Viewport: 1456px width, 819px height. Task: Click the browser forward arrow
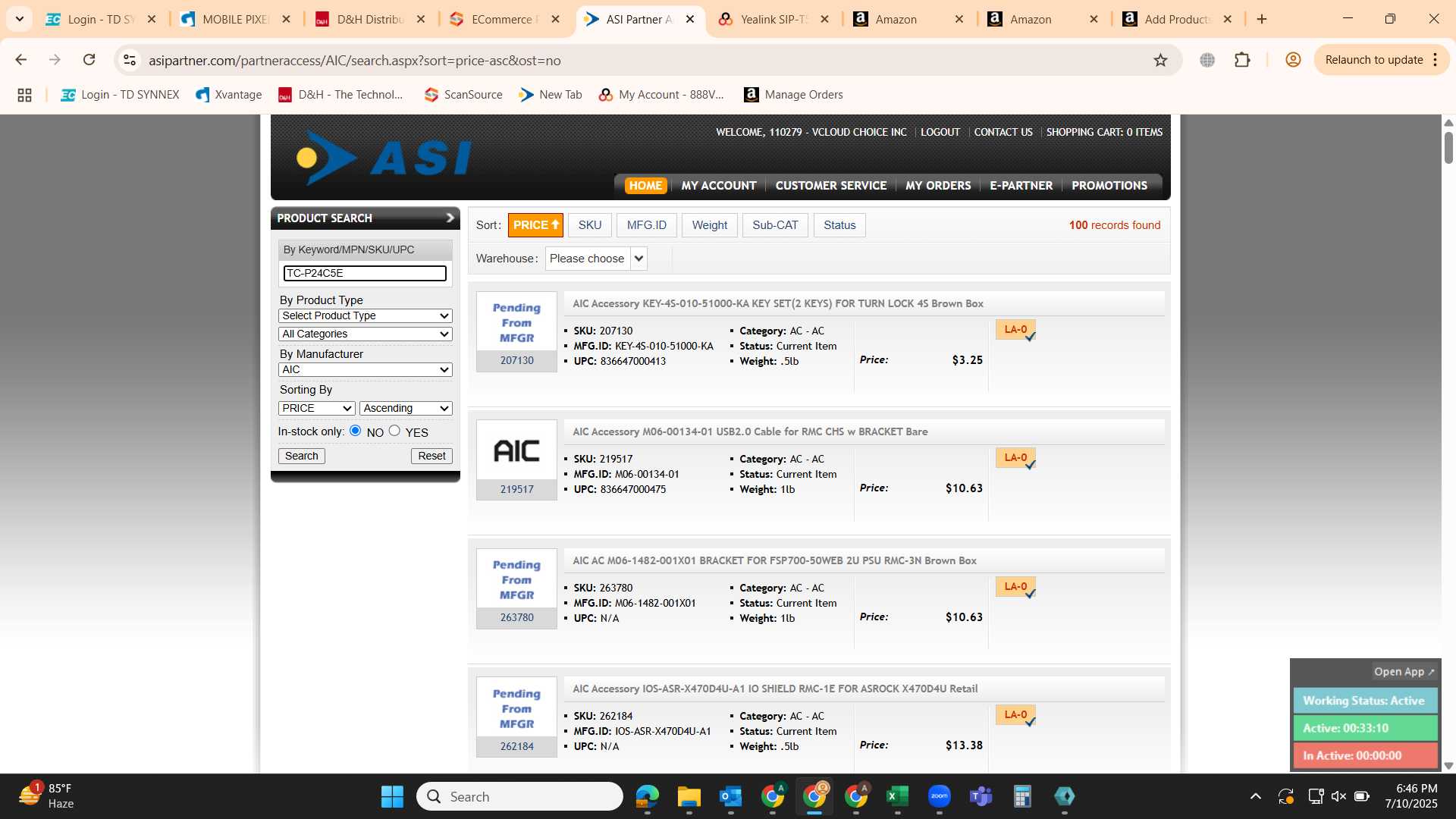55,60
